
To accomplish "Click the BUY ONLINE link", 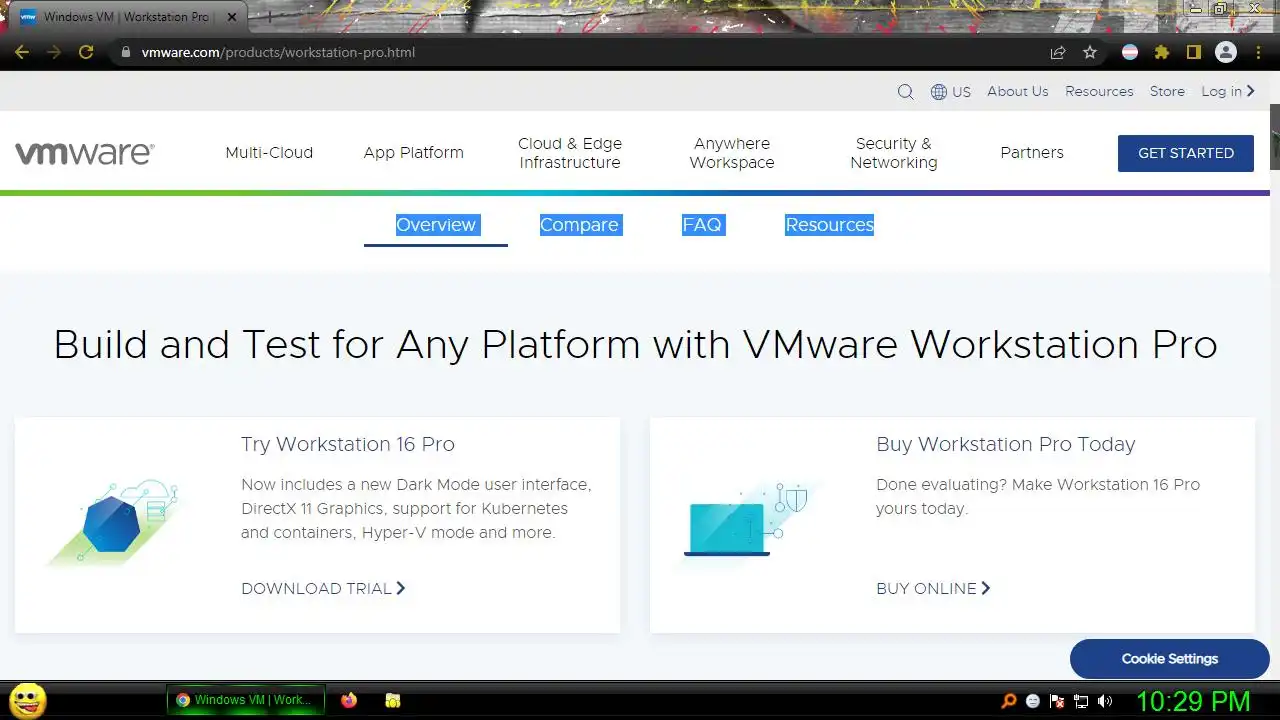I will click(x=933, y=588).
